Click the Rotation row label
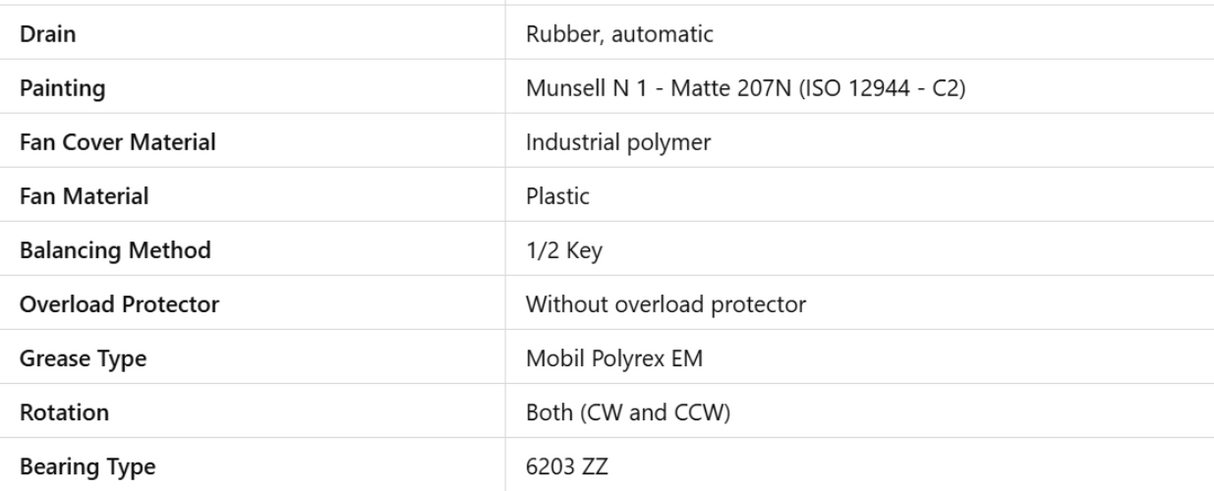This screenshot has height=491, width=1214. 64,412
